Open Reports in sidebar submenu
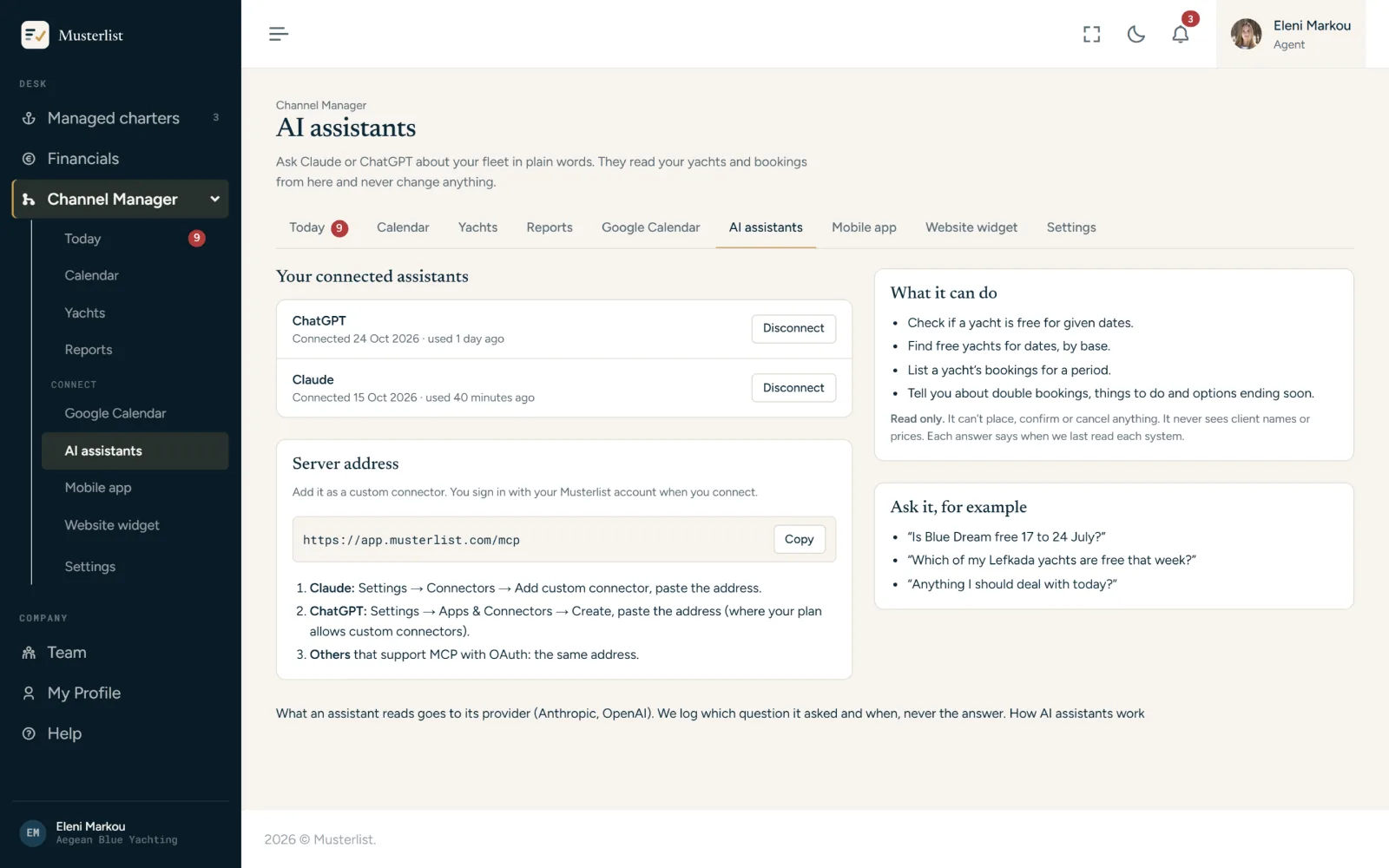Screen dimensions: 1389x868 click(x=135, y=350)
